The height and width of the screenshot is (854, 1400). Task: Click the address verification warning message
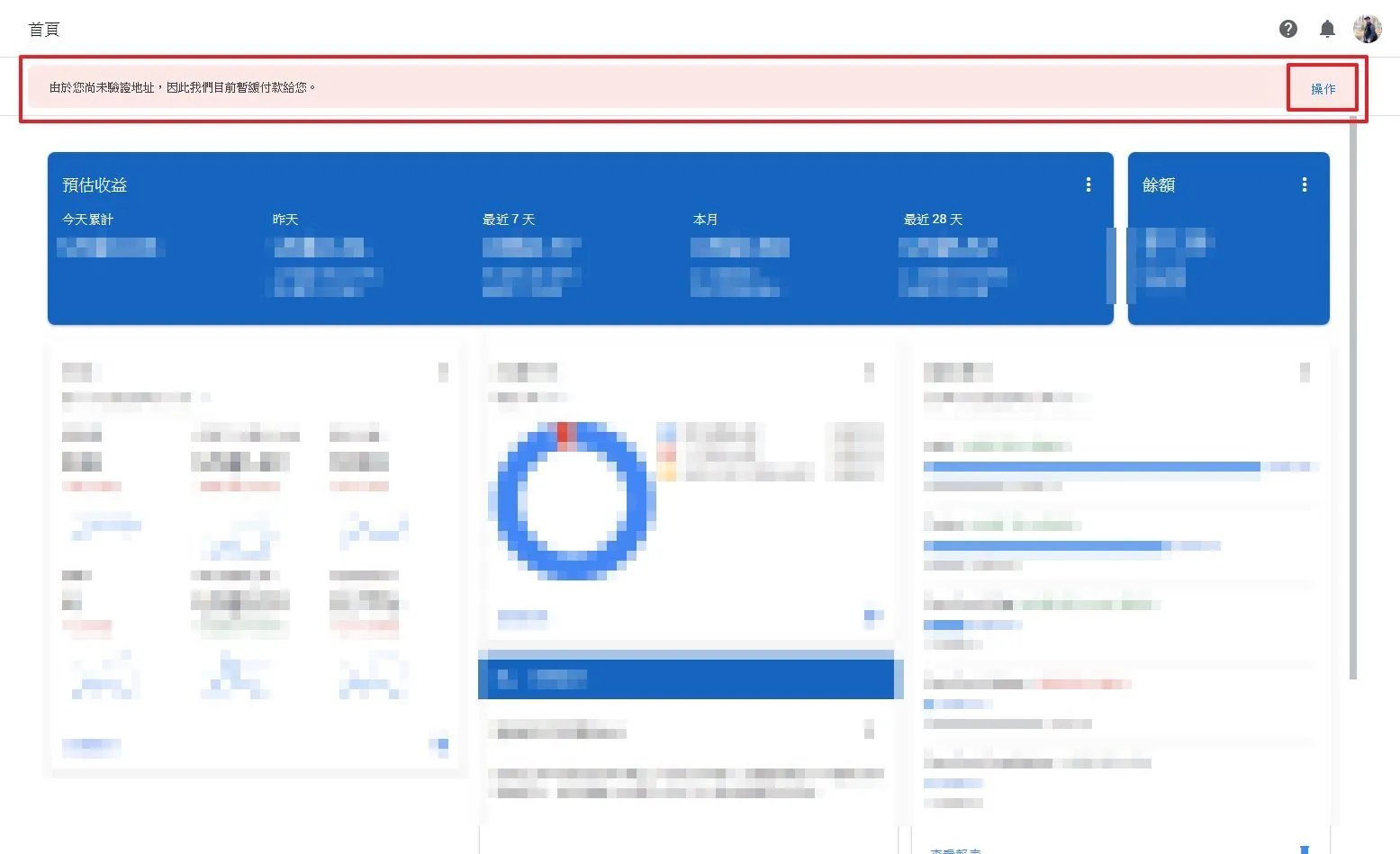coord(183,87)
